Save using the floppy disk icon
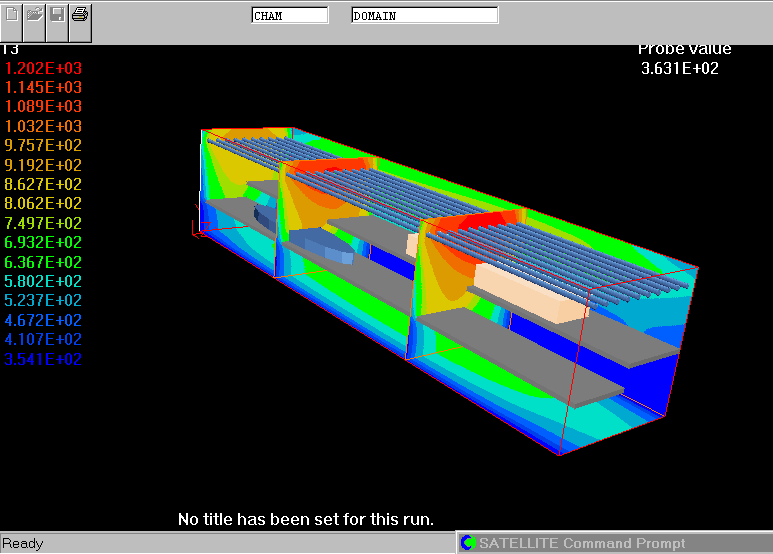The width and height of the screenshot is (773, 554). 58,15
